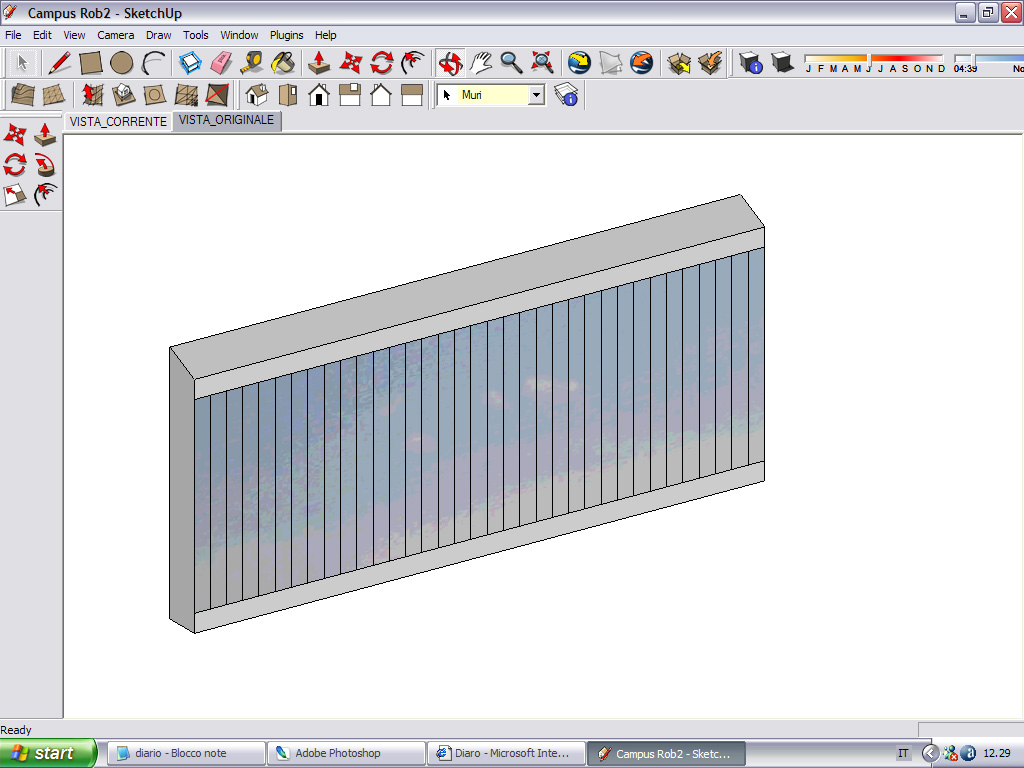Select Move in the left tool panel
Screen dimensions: 1024x768
(15, 135)
